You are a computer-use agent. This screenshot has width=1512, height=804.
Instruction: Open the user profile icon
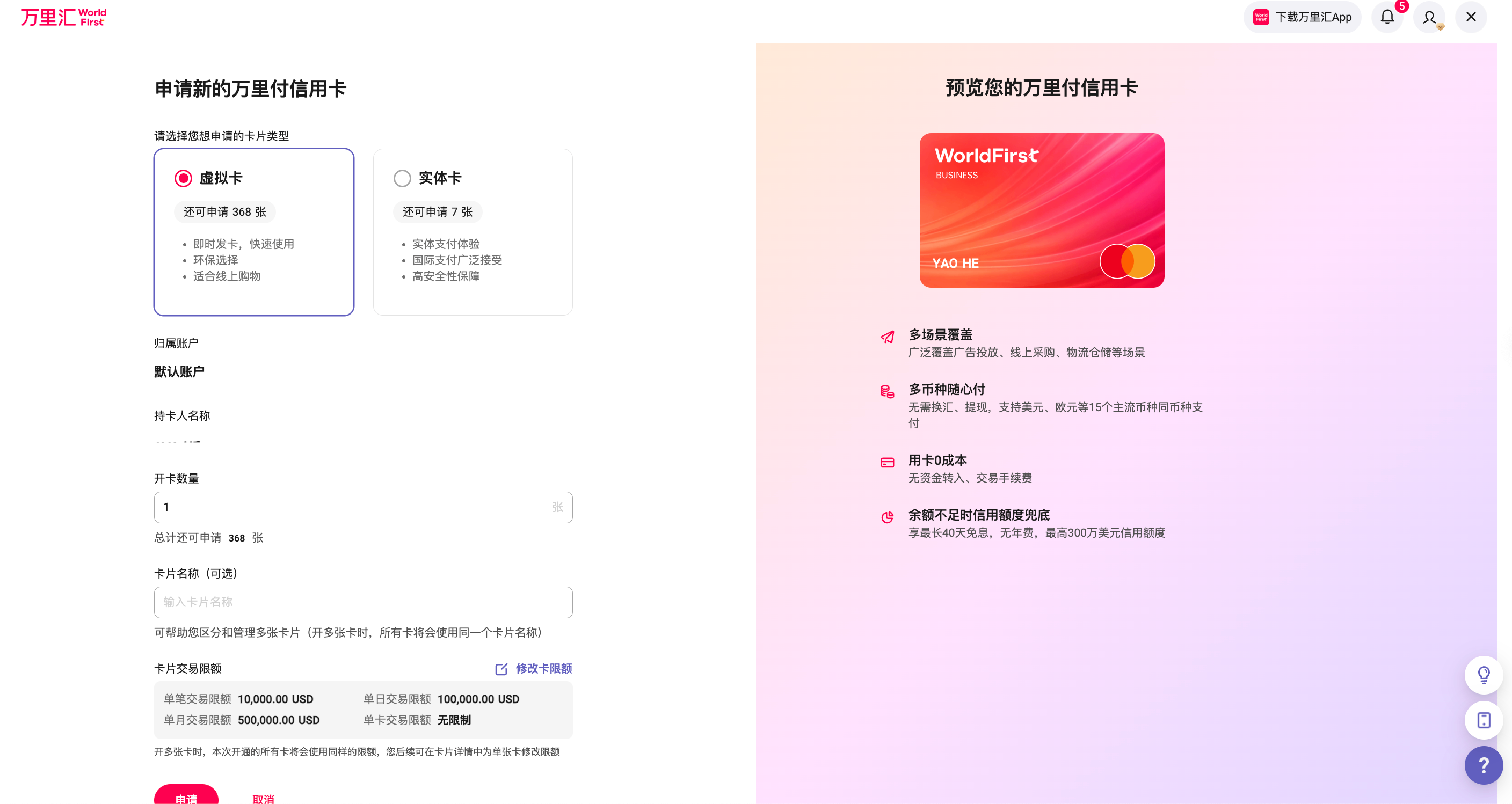tap(1429, 17)
